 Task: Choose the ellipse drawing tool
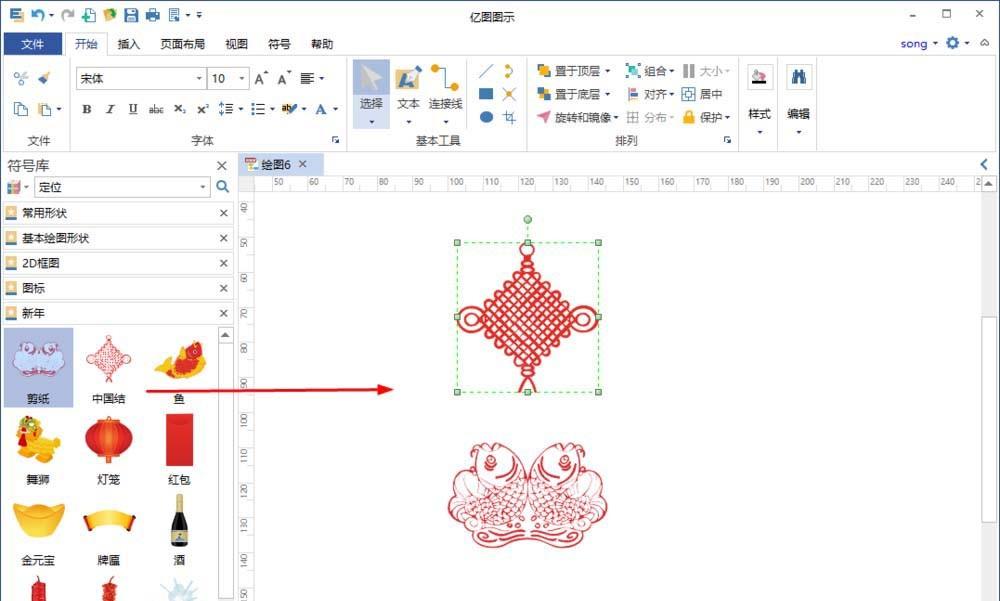487,115
